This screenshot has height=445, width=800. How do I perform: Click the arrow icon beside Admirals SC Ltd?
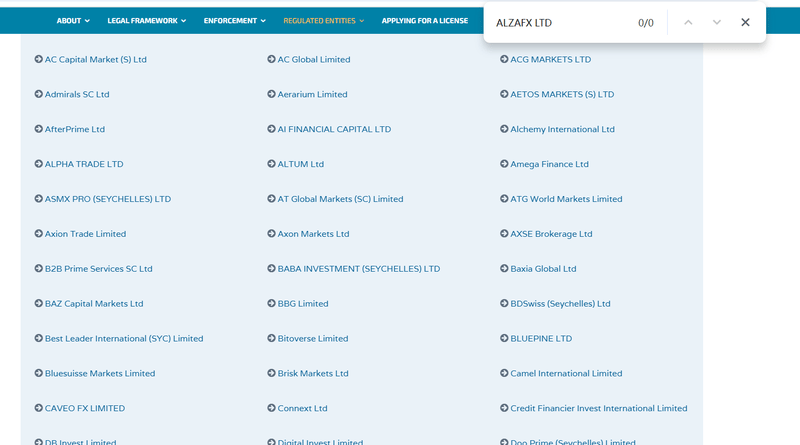(x=38, y=94)
